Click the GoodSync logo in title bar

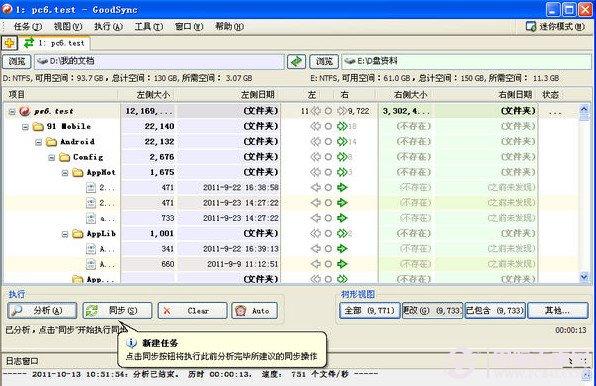click(x=7, y=8)
